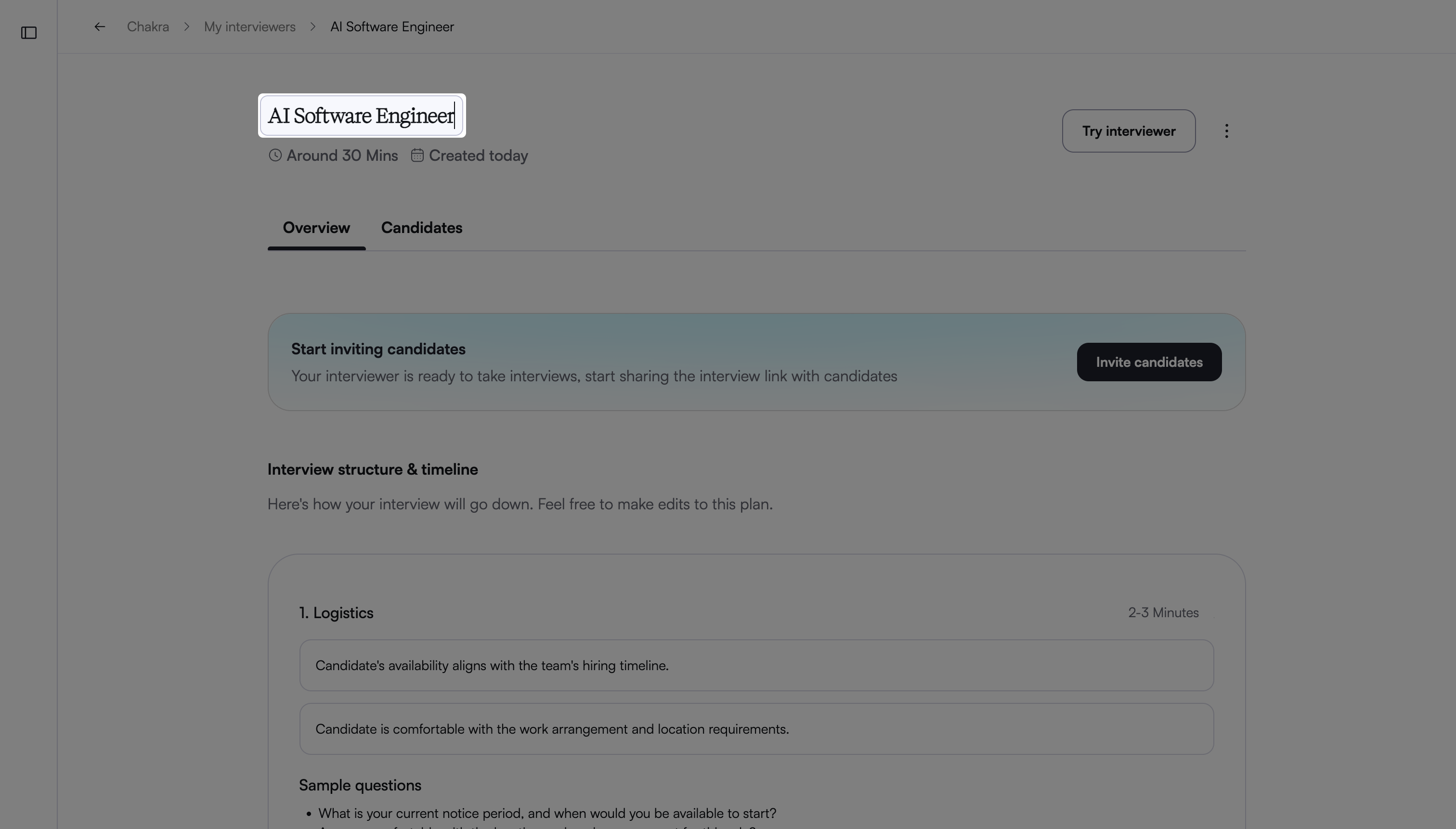Click the Created today text
The height and width of the screenshot is (829, 1456).
(478, 155)
